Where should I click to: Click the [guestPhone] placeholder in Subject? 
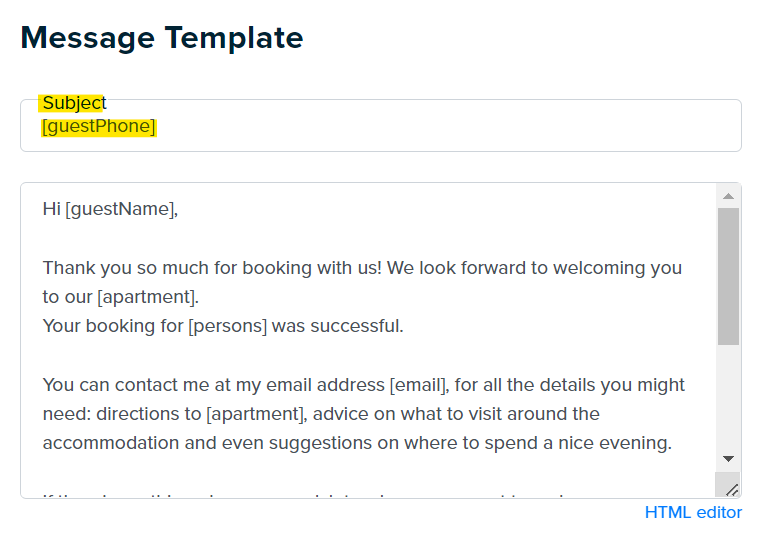coord(99,126)
